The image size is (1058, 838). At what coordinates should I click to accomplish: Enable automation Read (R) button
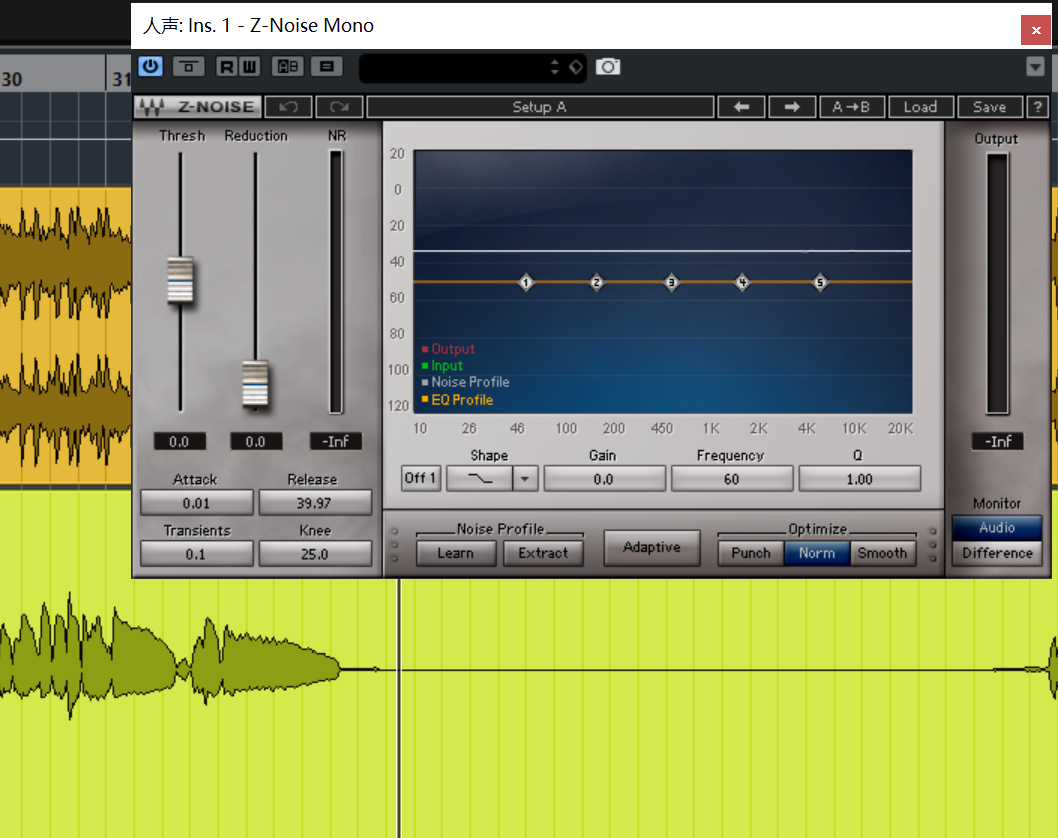click(227, 67)
